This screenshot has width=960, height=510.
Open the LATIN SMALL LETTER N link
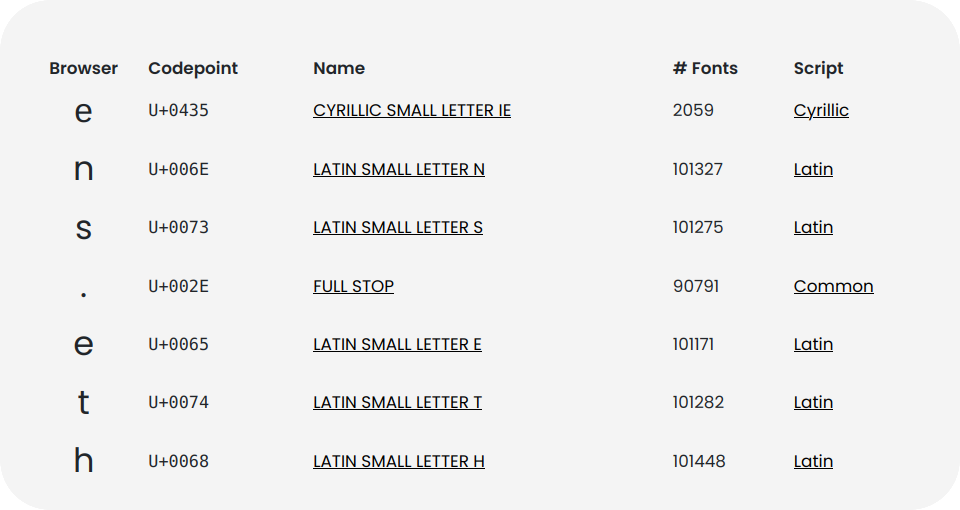point(399,169)
